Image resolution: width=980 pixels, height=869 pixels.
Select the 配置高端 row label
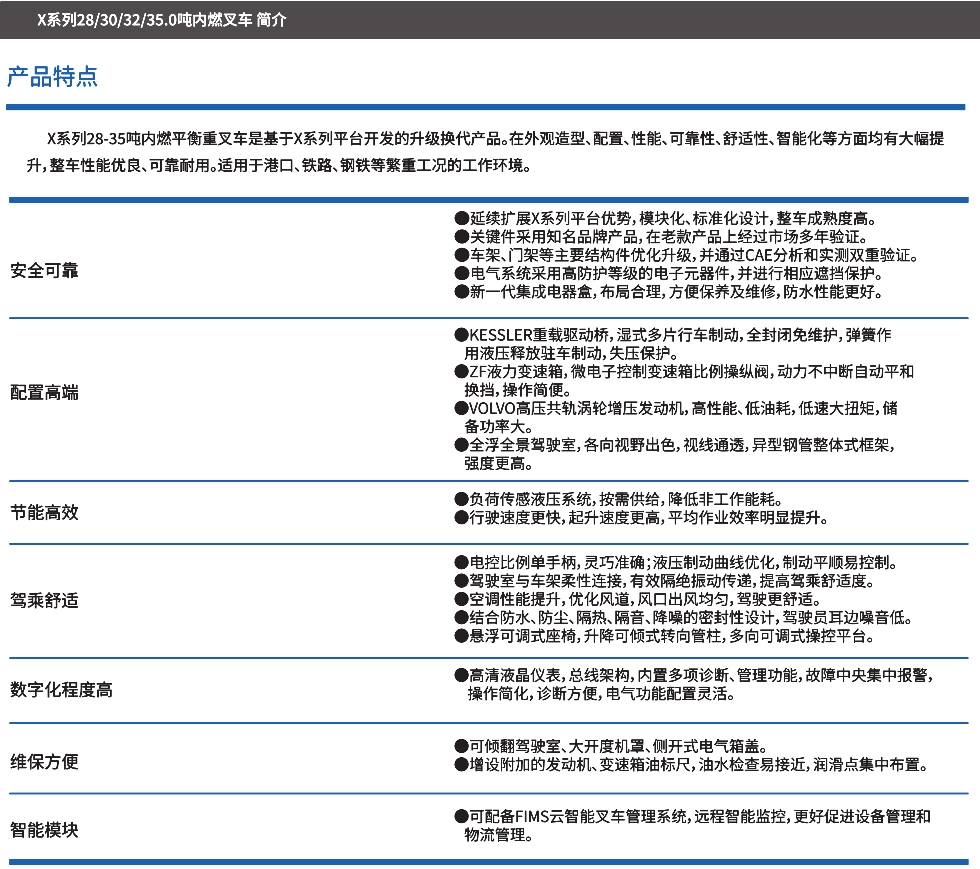44,392
